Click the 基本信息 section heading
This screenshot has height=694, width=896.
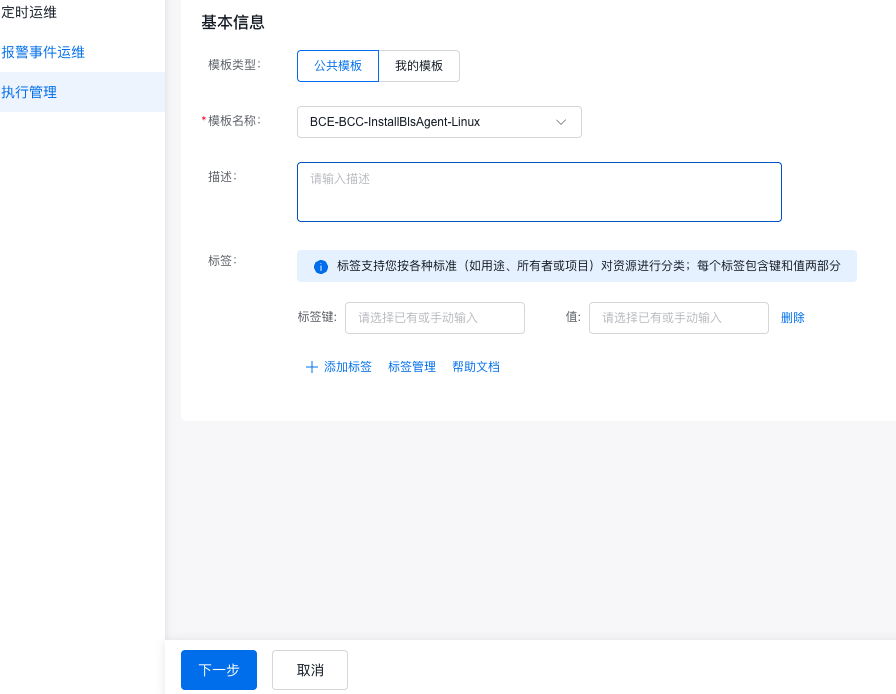pos(233,22)
